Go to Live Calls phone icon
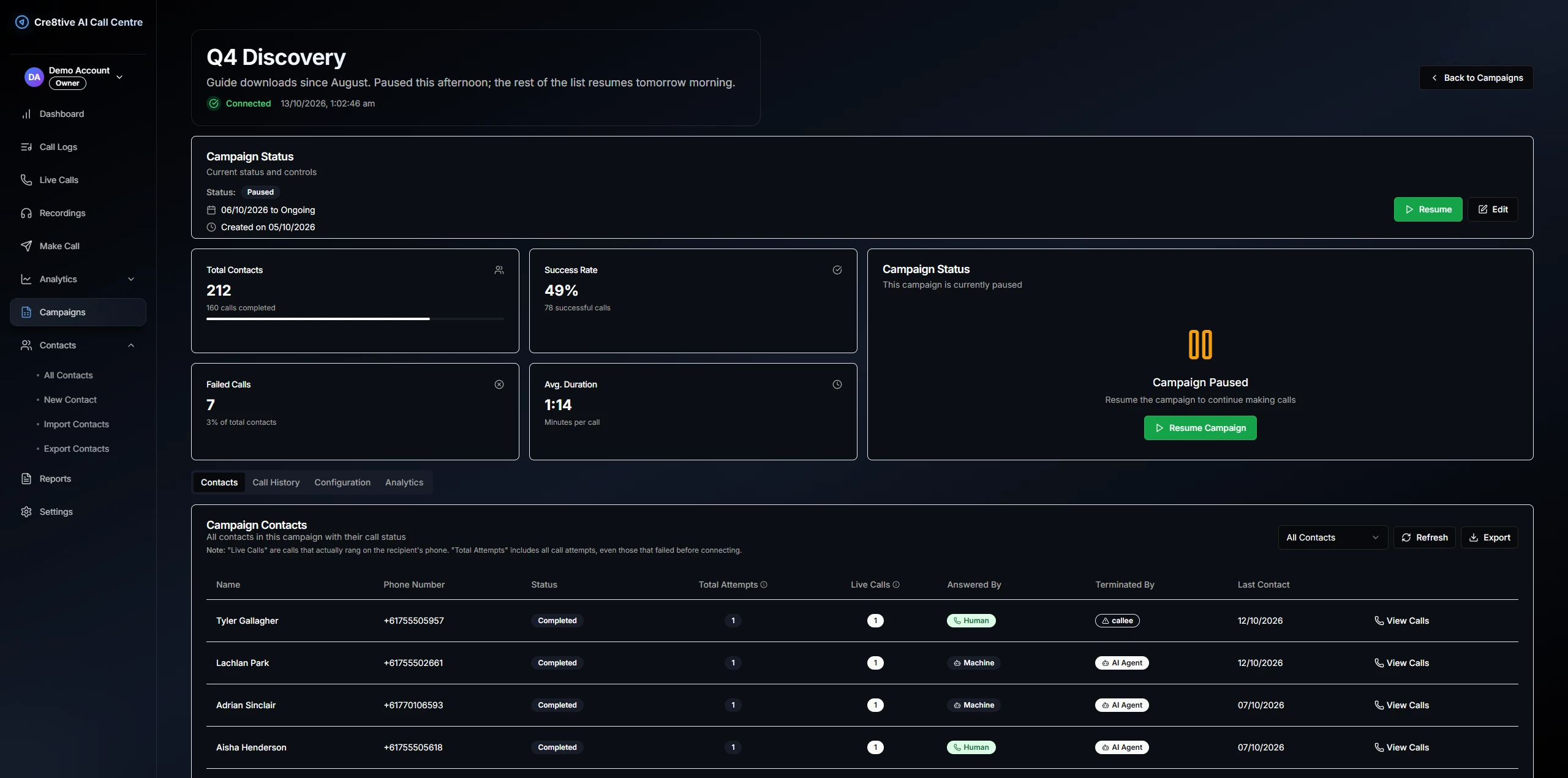1568x778 pixels. 26,180
